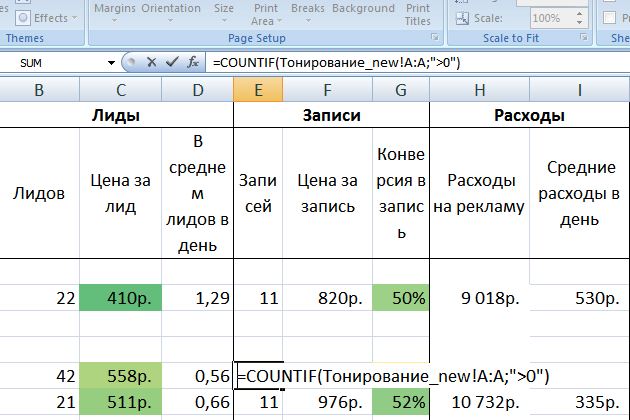Click the Записей heading cell
The height and width of the screenshot is (420, 630).
point(258,193)
